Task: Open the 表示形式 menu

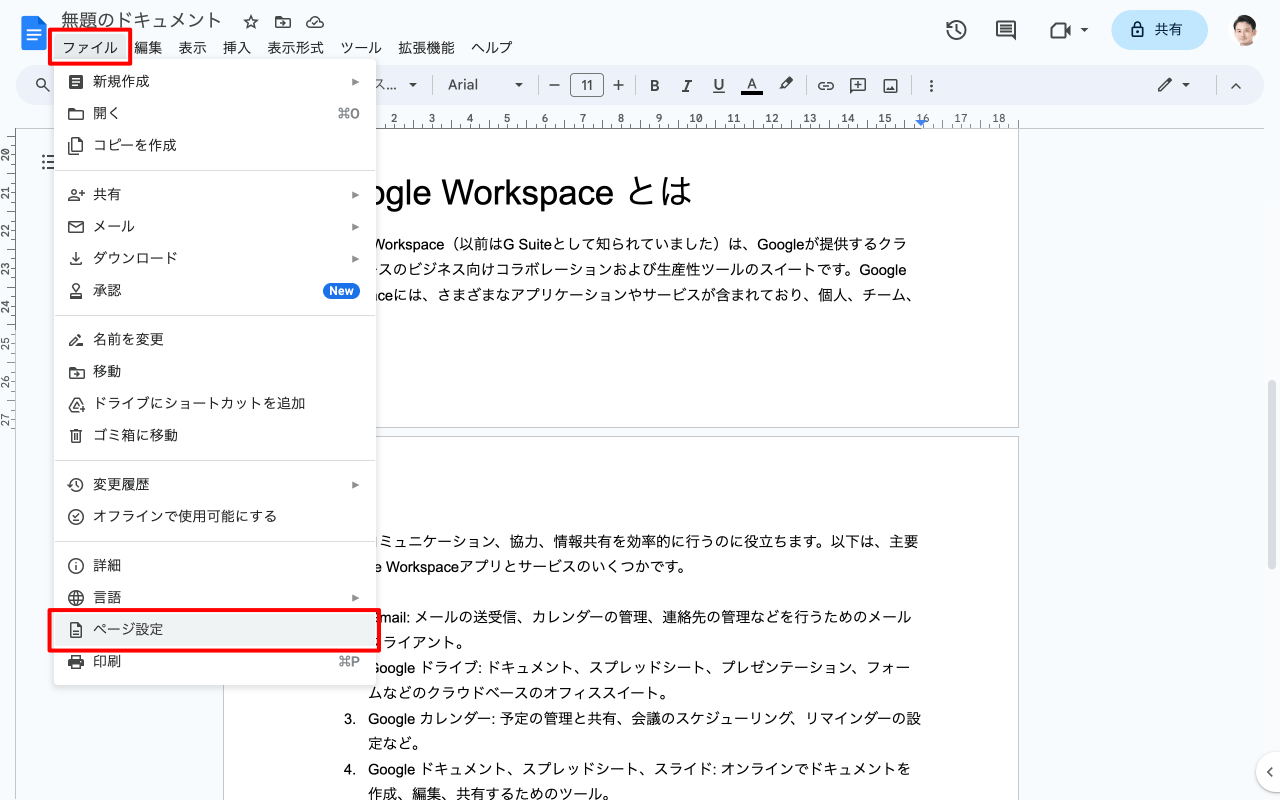Action: tap(295, 47)
